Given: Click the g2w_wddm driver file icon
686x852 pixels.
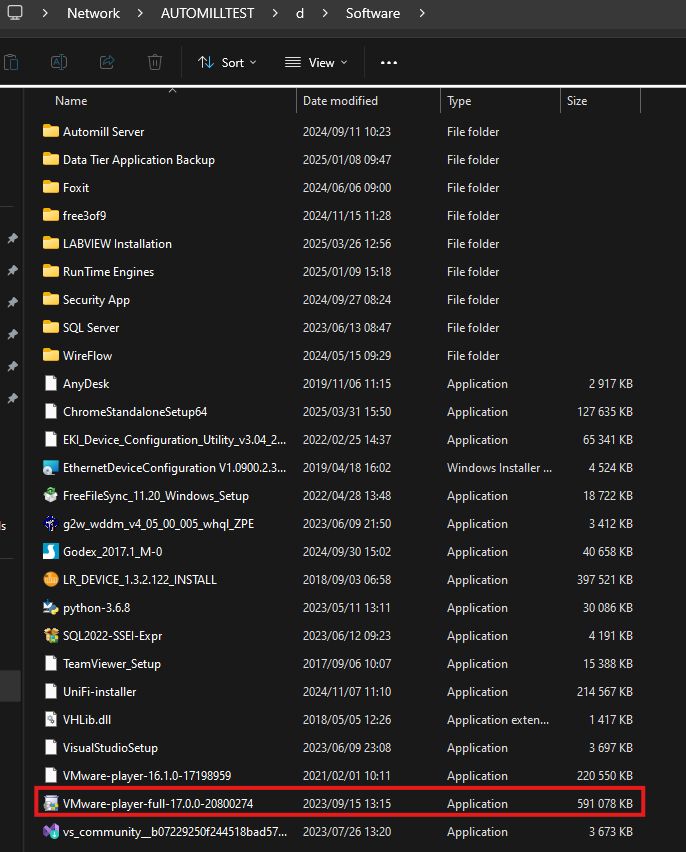Looking at the screenshot, I should click(51, 524).
